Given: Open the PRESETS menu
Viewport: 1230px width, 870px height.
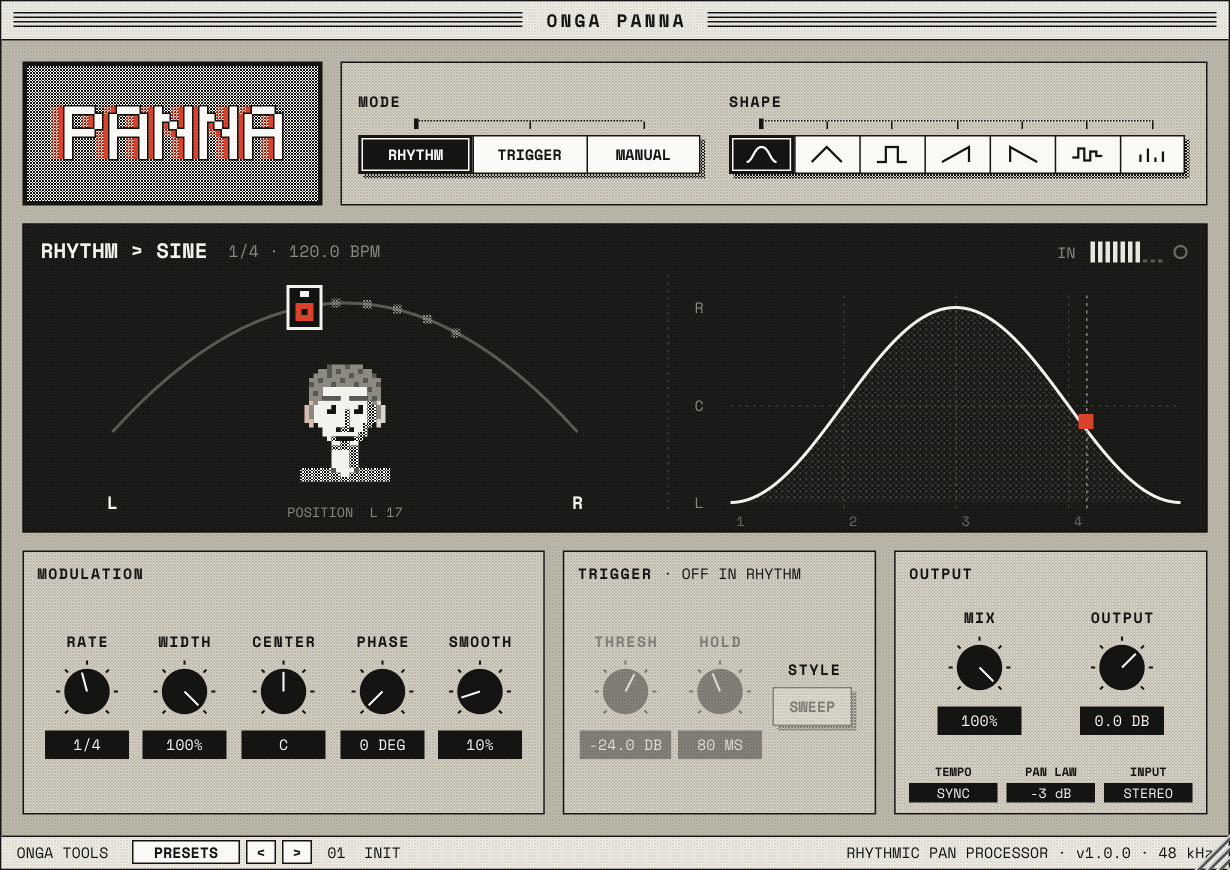Looking at the screenshot, I should 186,853.
